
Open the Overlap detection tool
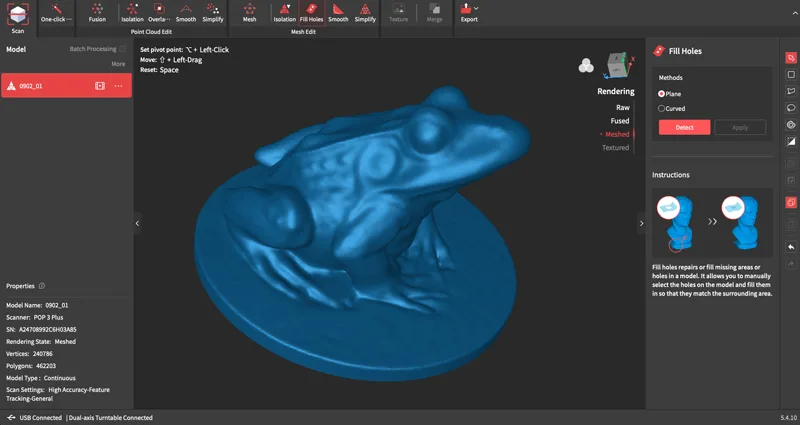(159, 13)
